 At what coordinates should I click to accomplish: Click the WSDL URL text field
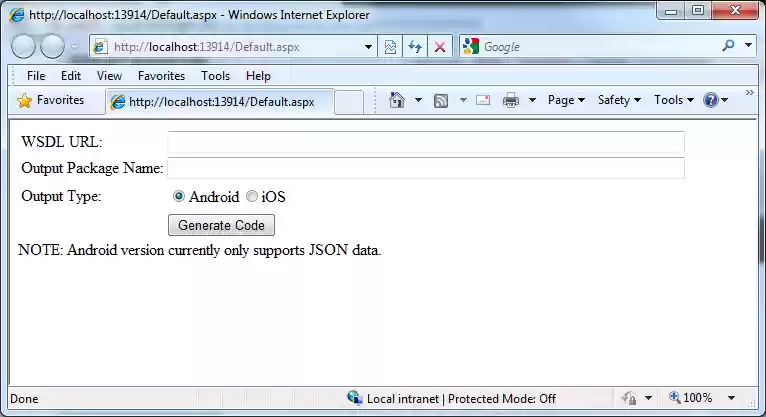click(426, 142)
